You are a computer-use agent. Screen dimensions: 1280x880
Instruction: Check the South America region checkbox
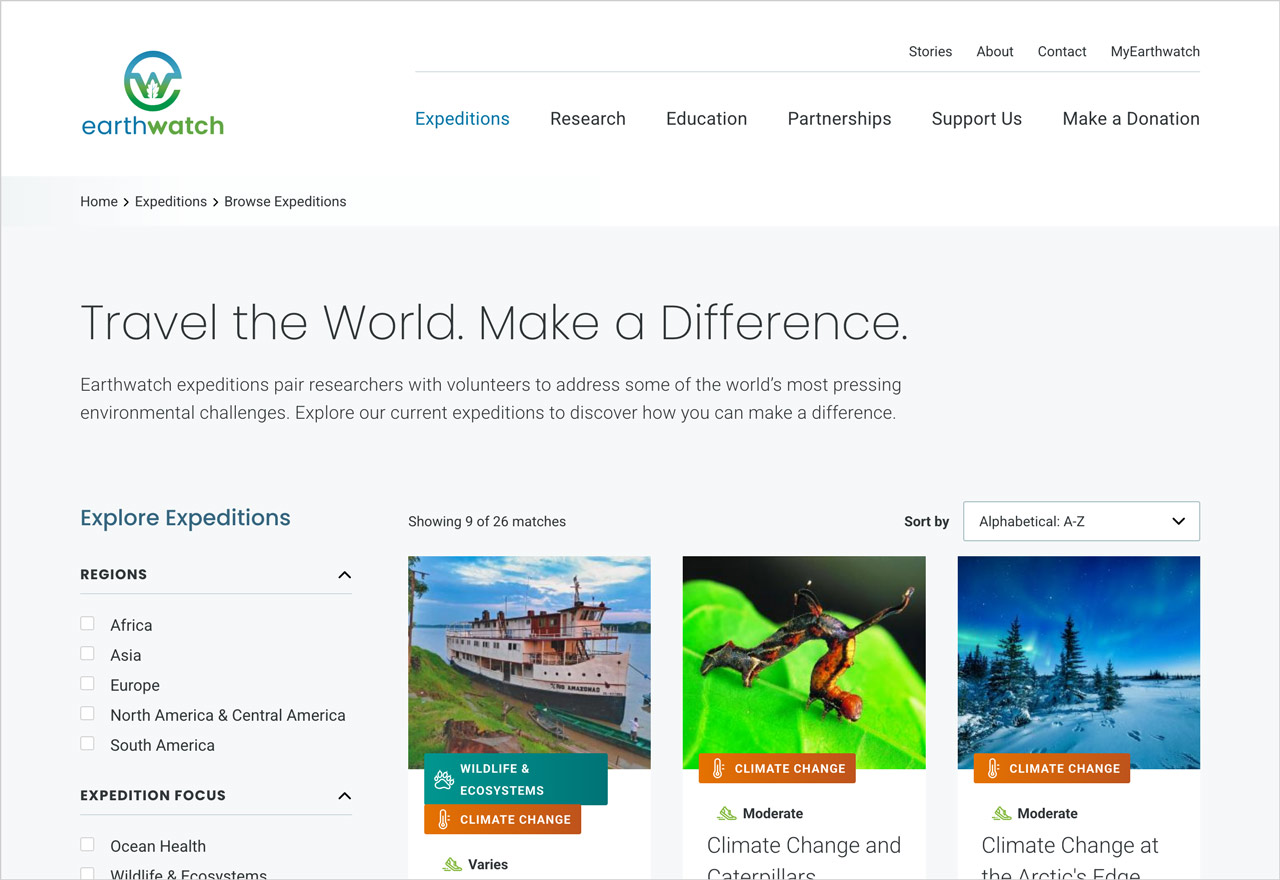click(x=87, y=744)
